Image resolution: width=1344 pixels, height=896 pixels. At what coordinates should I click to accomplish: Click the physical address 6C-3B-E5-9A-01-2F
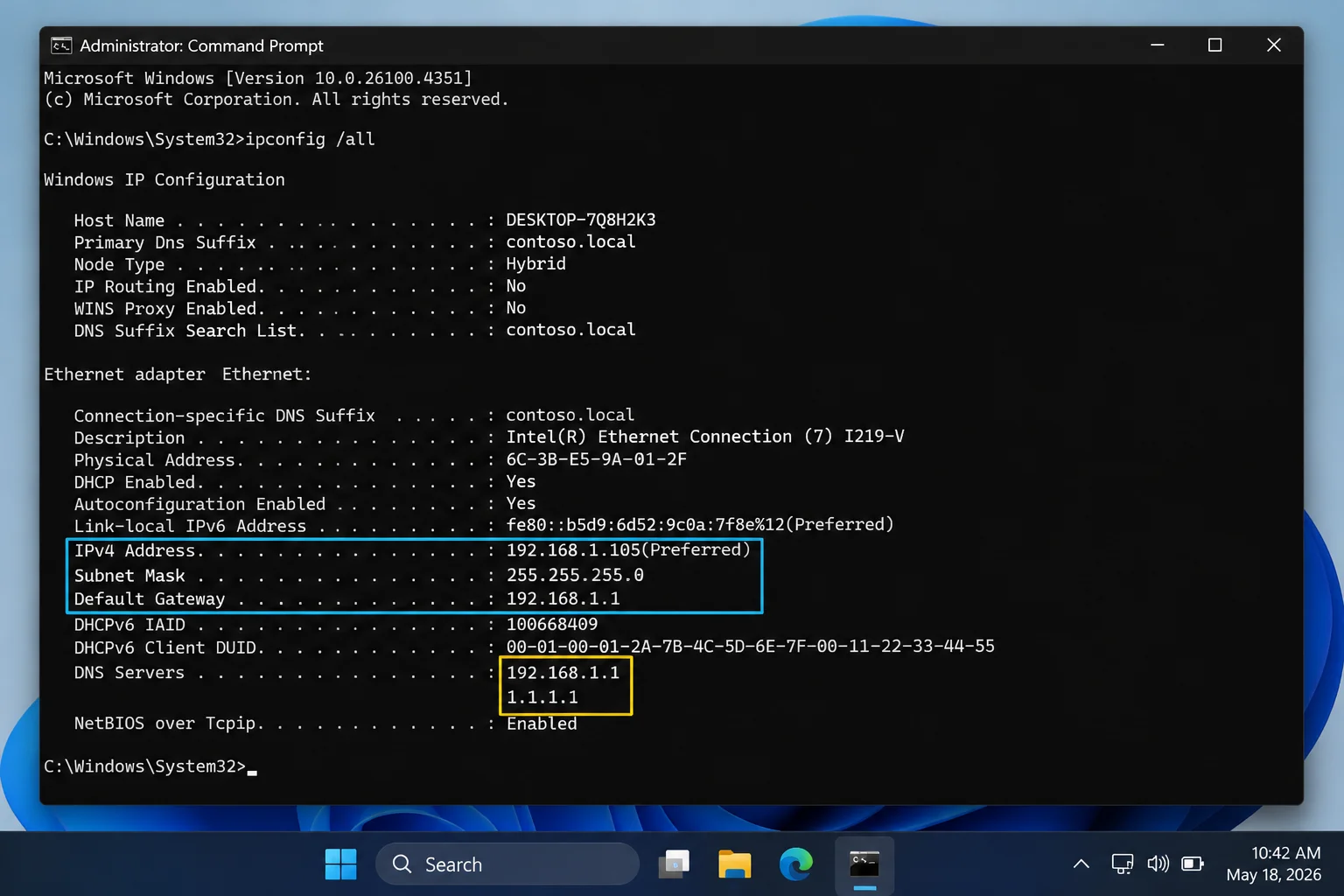click(596, 459)
